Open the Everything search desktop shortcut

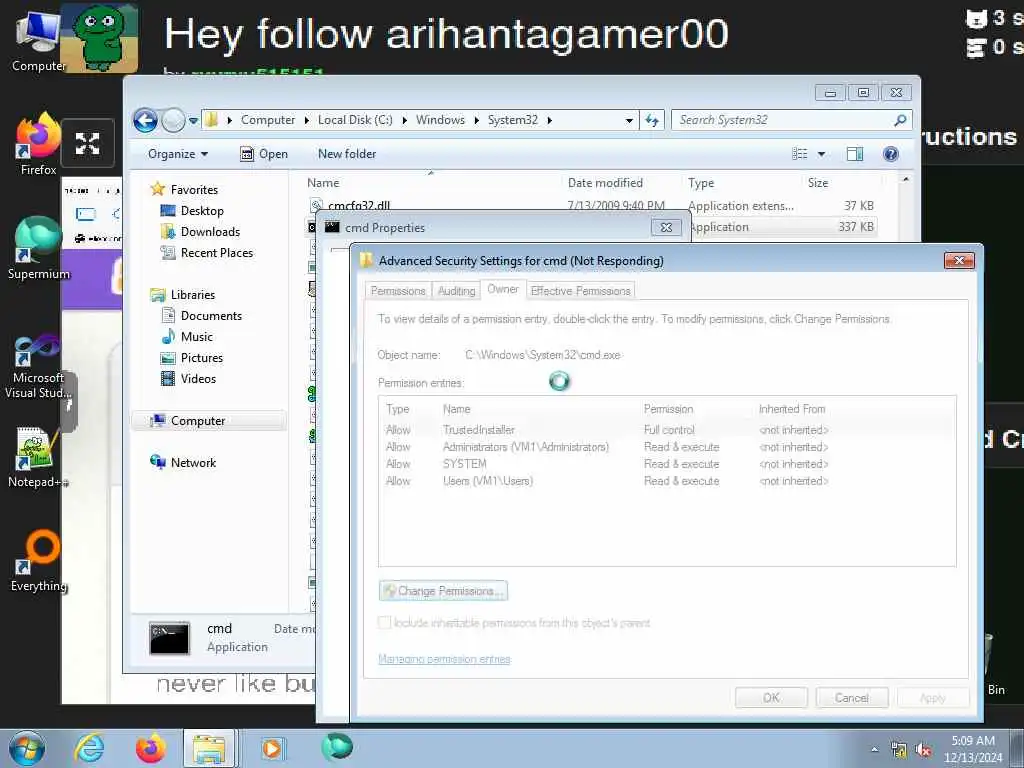pos(39,561)
